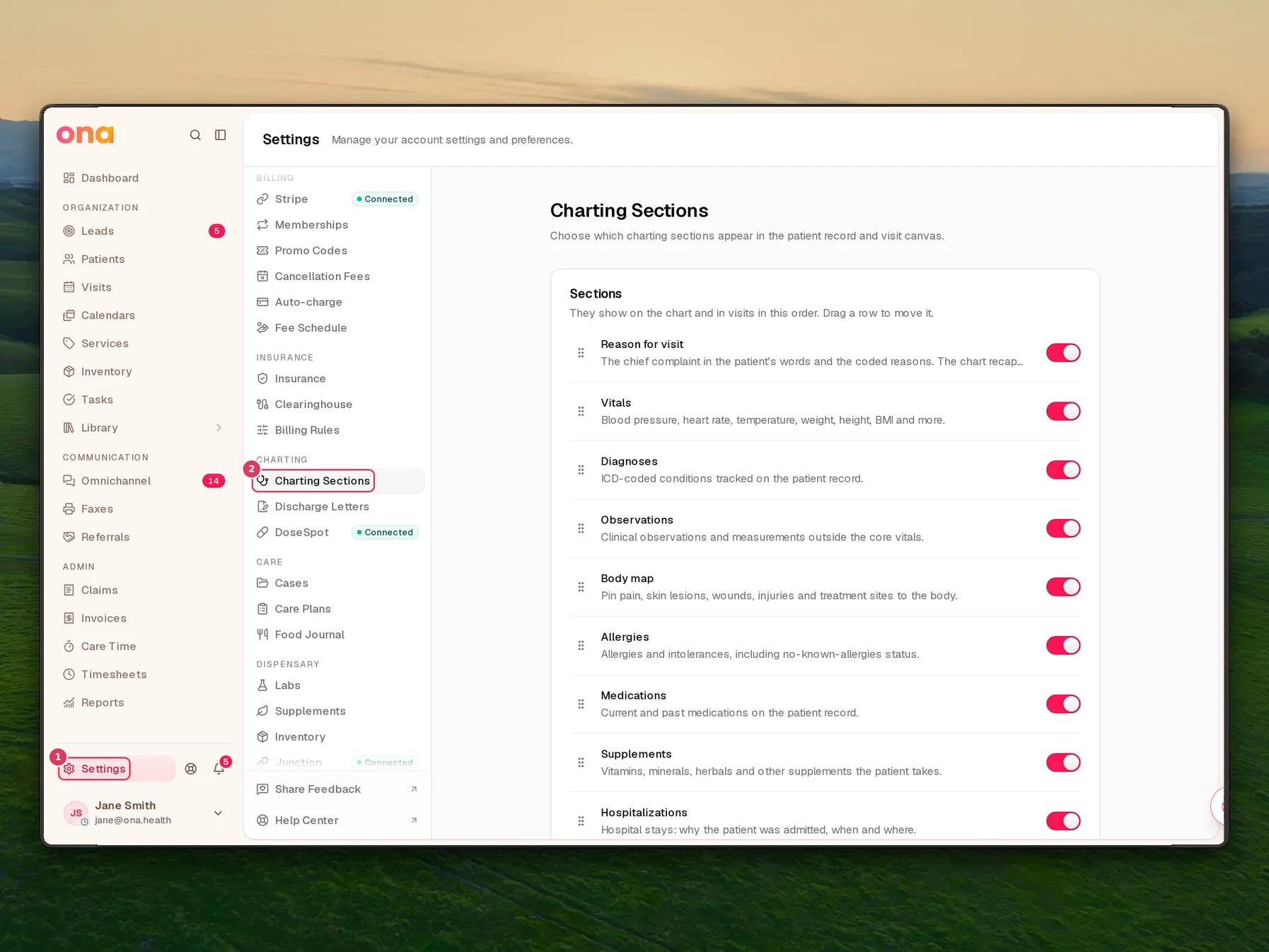Click the Leads target icon
Screen dimensions: 1269x952
tap(69, 231)
